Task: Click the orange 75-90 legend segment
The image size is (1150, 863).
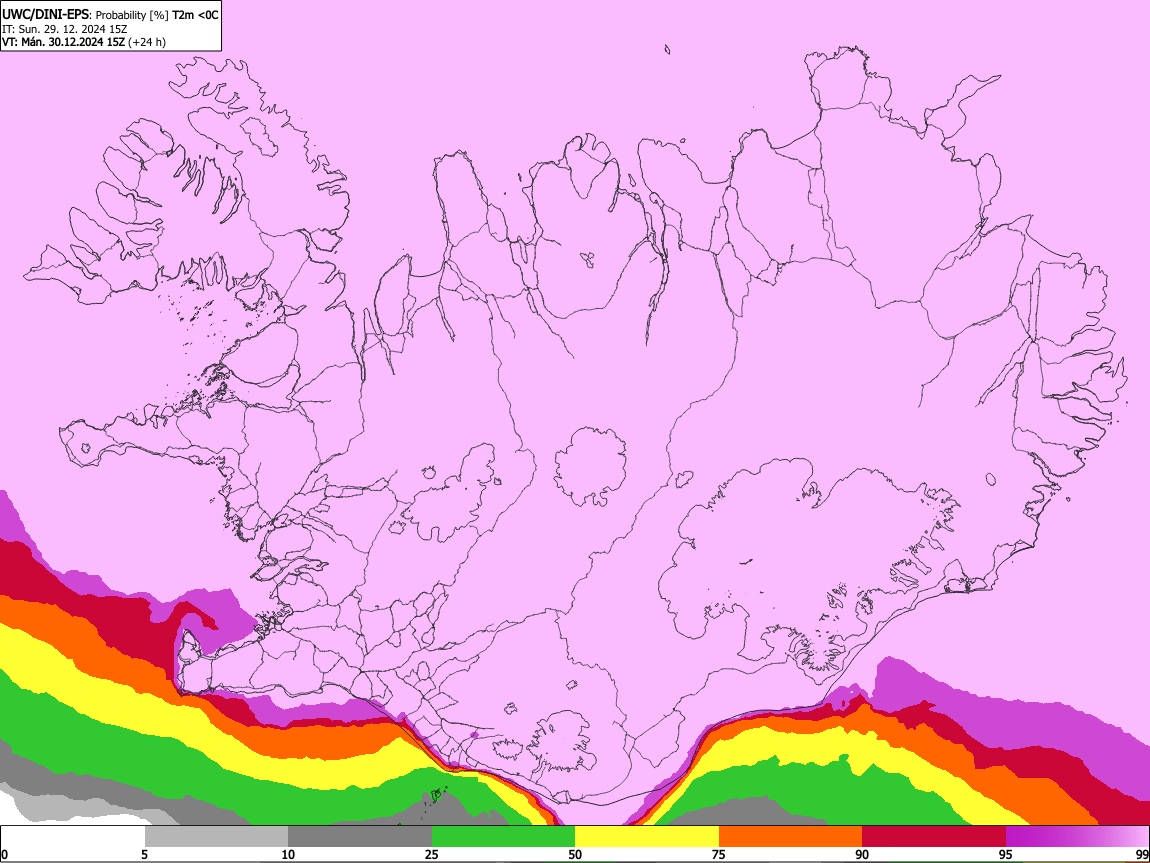Action: click(x=791, y=836)
